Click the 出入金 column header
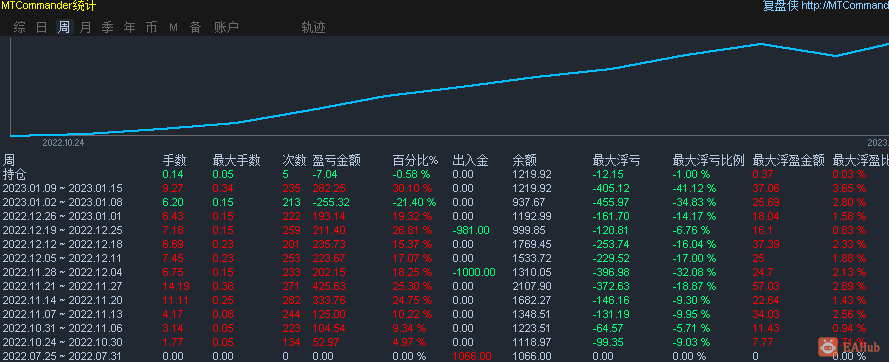This screenshot has width=889, height=362. point(471,161)
